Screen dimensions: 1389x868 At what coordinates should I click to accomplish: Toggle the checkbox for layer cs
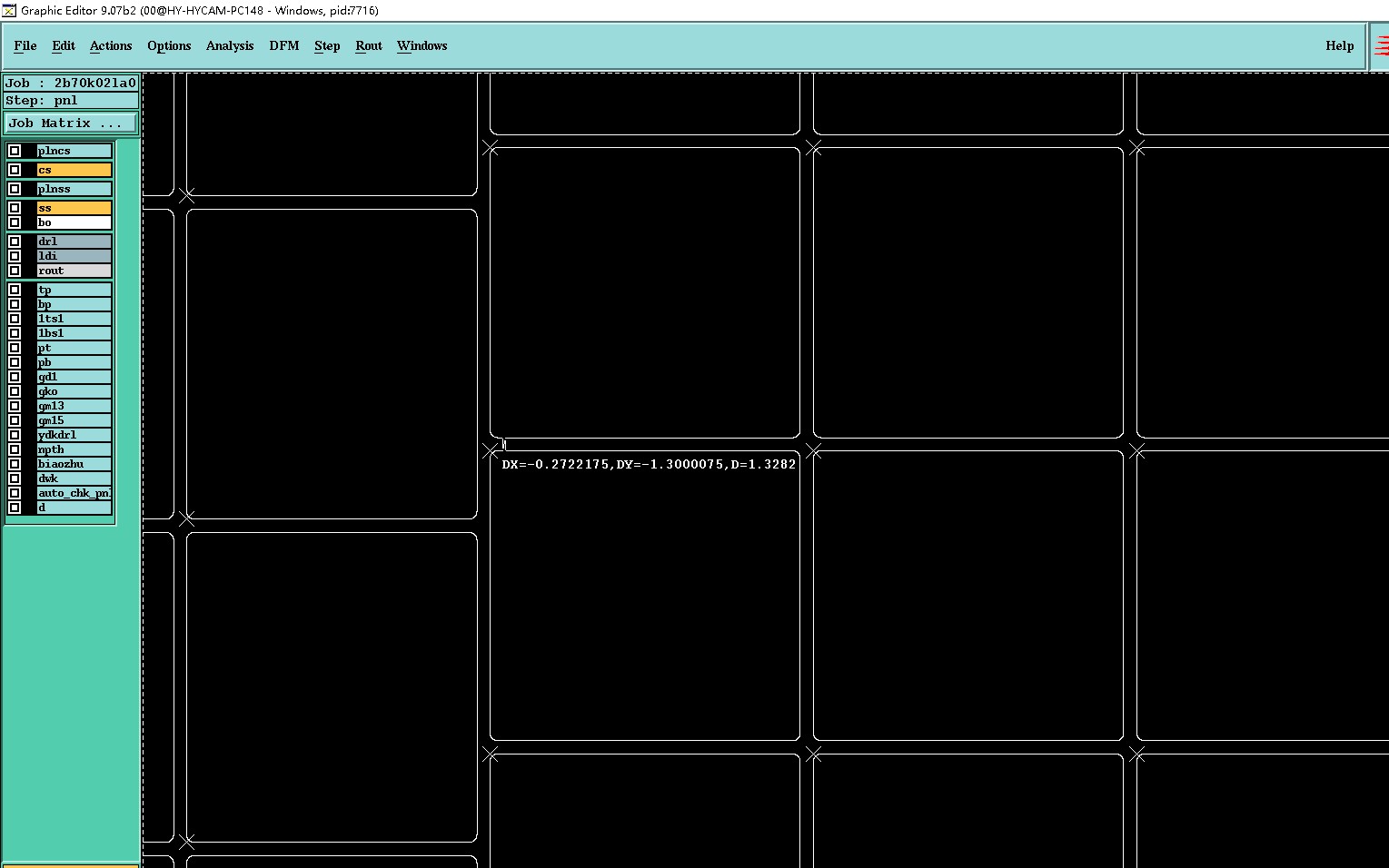pos(15,170)
